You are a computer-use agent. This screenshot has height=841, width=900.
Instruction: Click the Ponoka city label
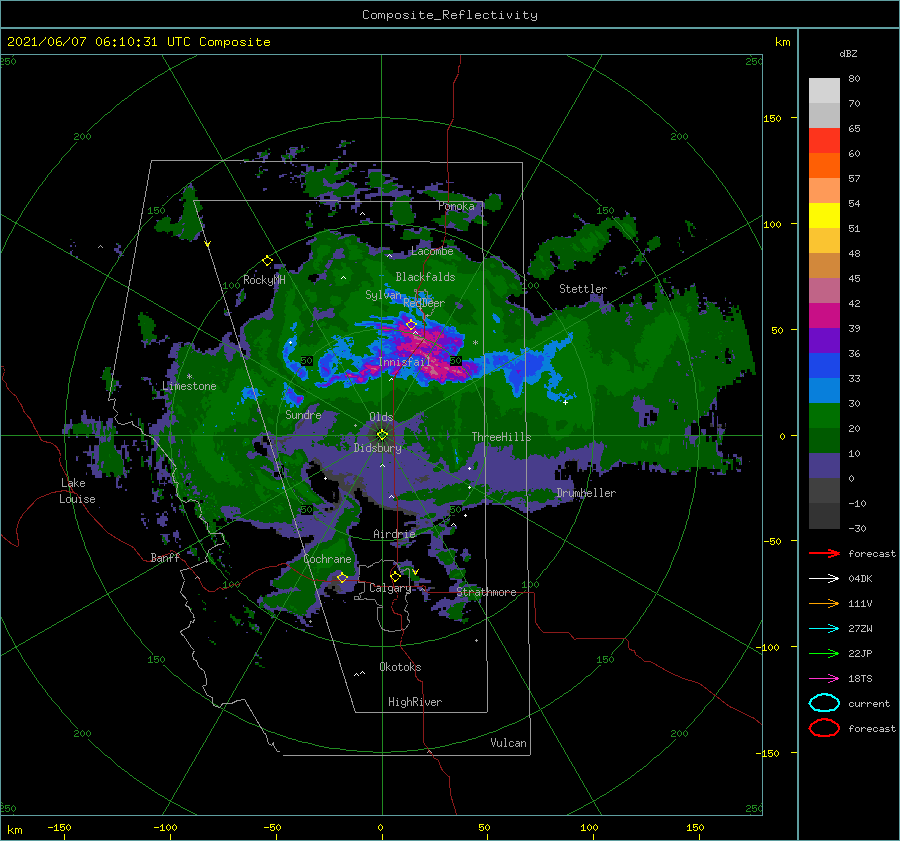pos(456,206)
